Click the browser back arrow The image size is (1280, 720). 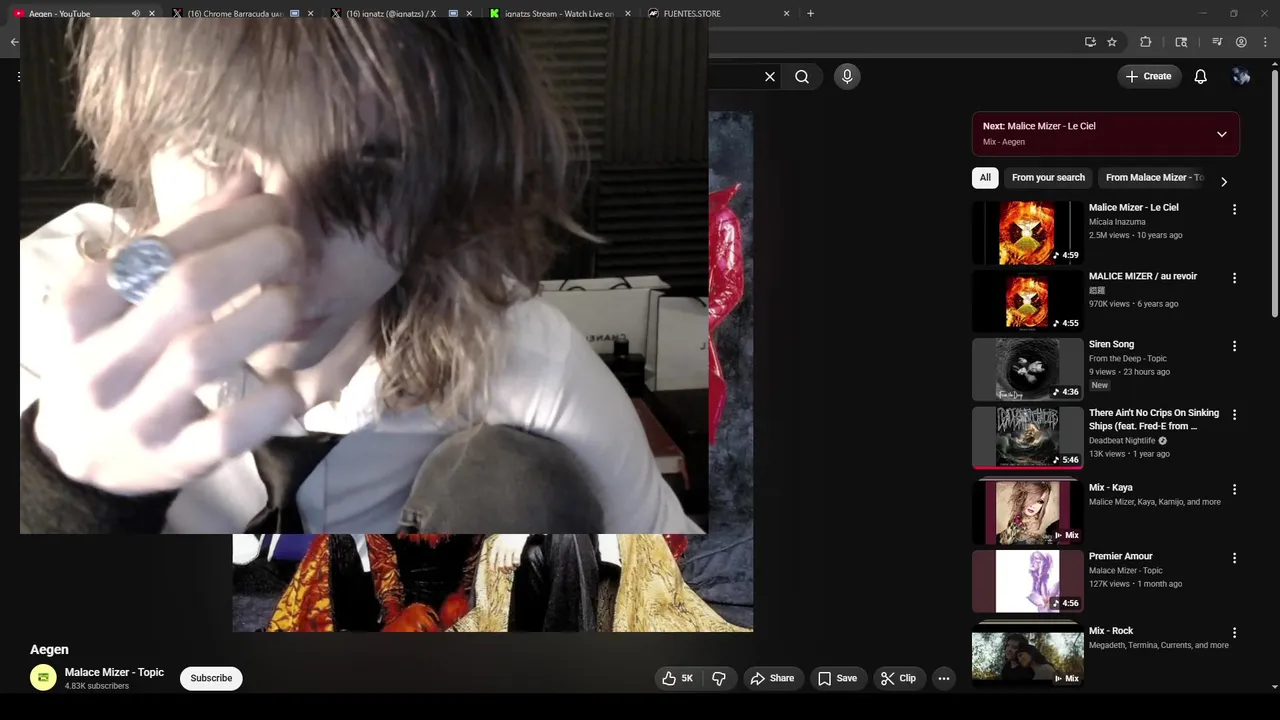point(14,42)
